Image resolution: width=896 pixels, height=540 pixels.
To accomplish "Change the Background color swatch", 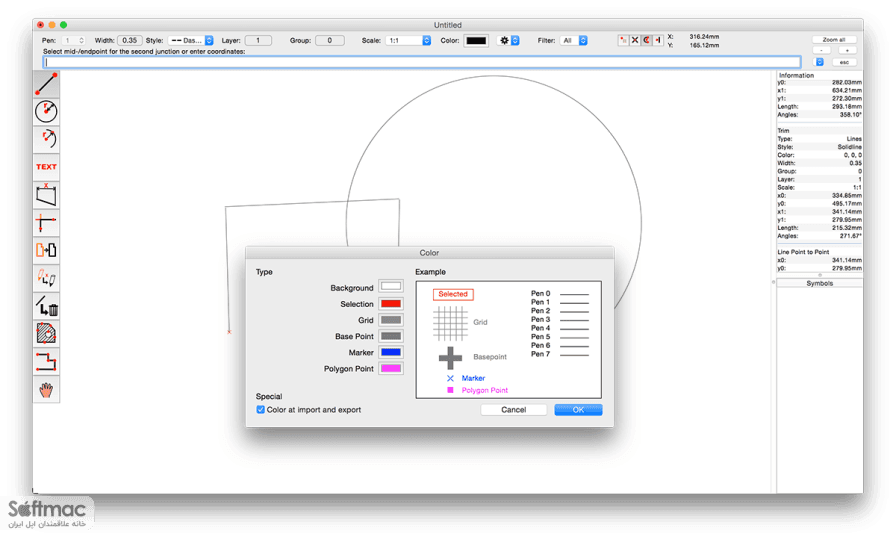I will coord(391,287).
